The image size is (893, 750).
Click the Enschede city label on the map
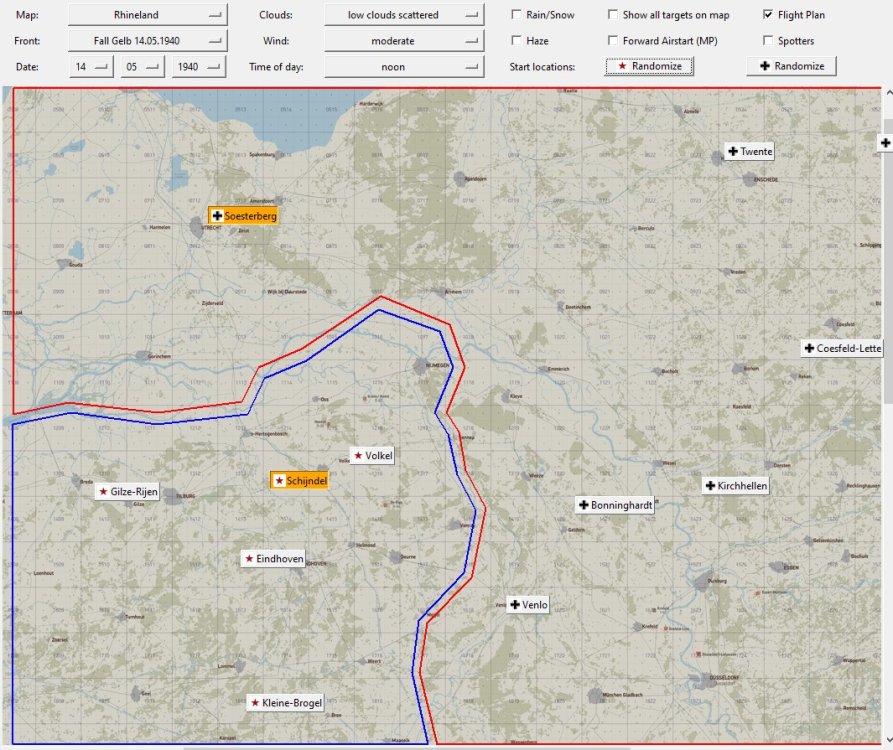[766, 179]
